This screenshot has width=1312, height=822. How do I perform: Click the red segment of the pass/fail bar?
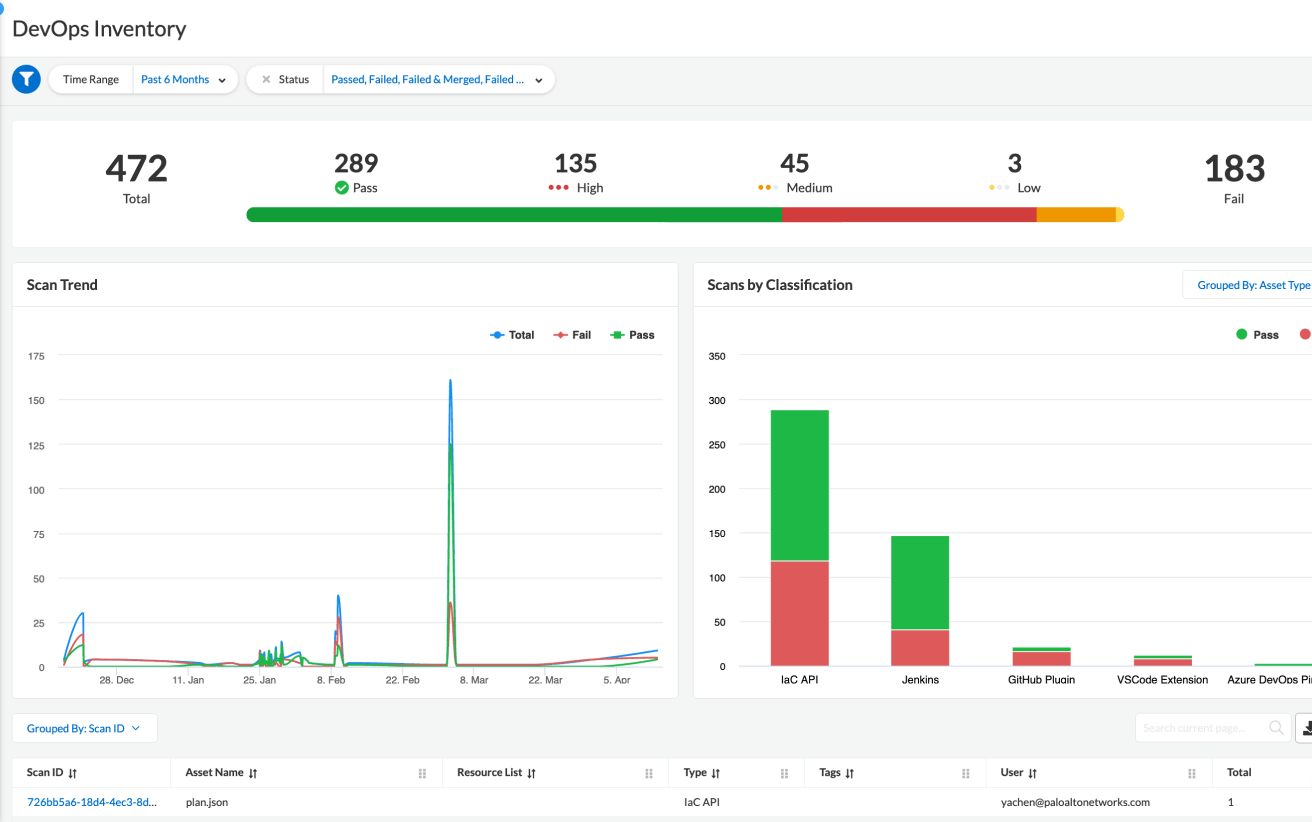[x=910, y=214]
